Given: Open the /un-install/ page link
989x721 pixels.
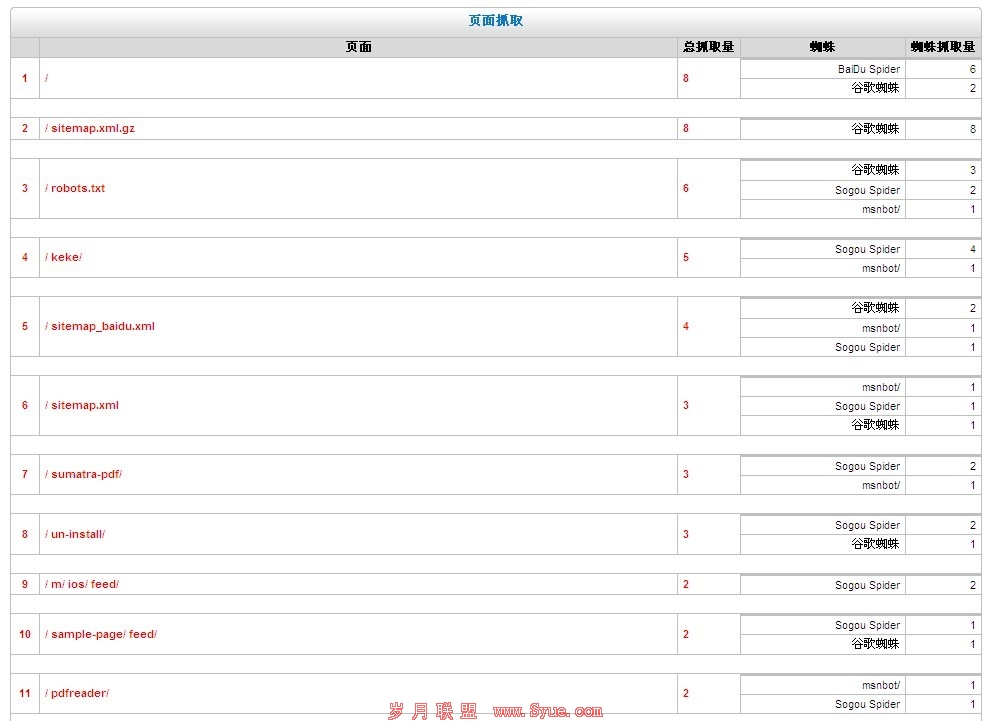Looking at the screenshot, I should (x=74, y=534).
